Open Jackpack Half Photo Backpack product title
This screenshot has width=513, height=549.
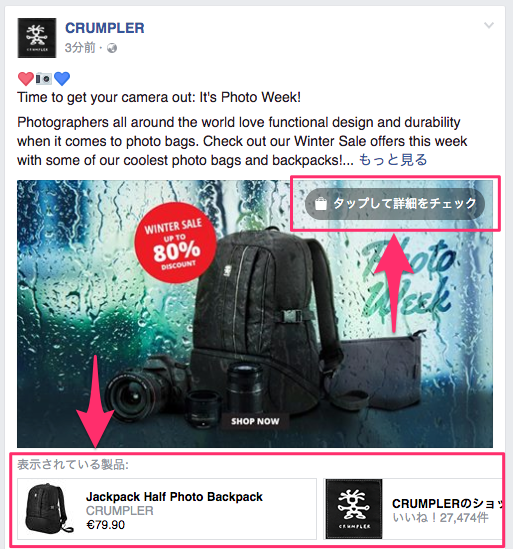tap(174, 497)
